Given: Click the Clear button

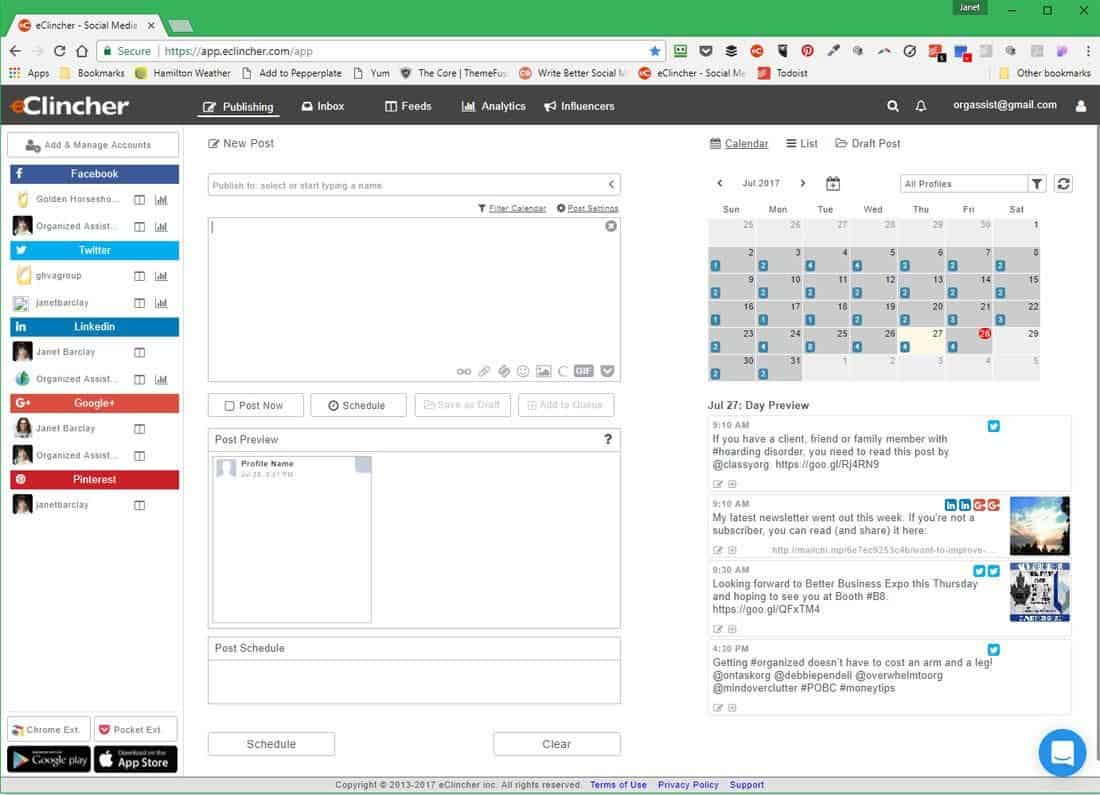Looking at the screenshot, I should point(556,744).
